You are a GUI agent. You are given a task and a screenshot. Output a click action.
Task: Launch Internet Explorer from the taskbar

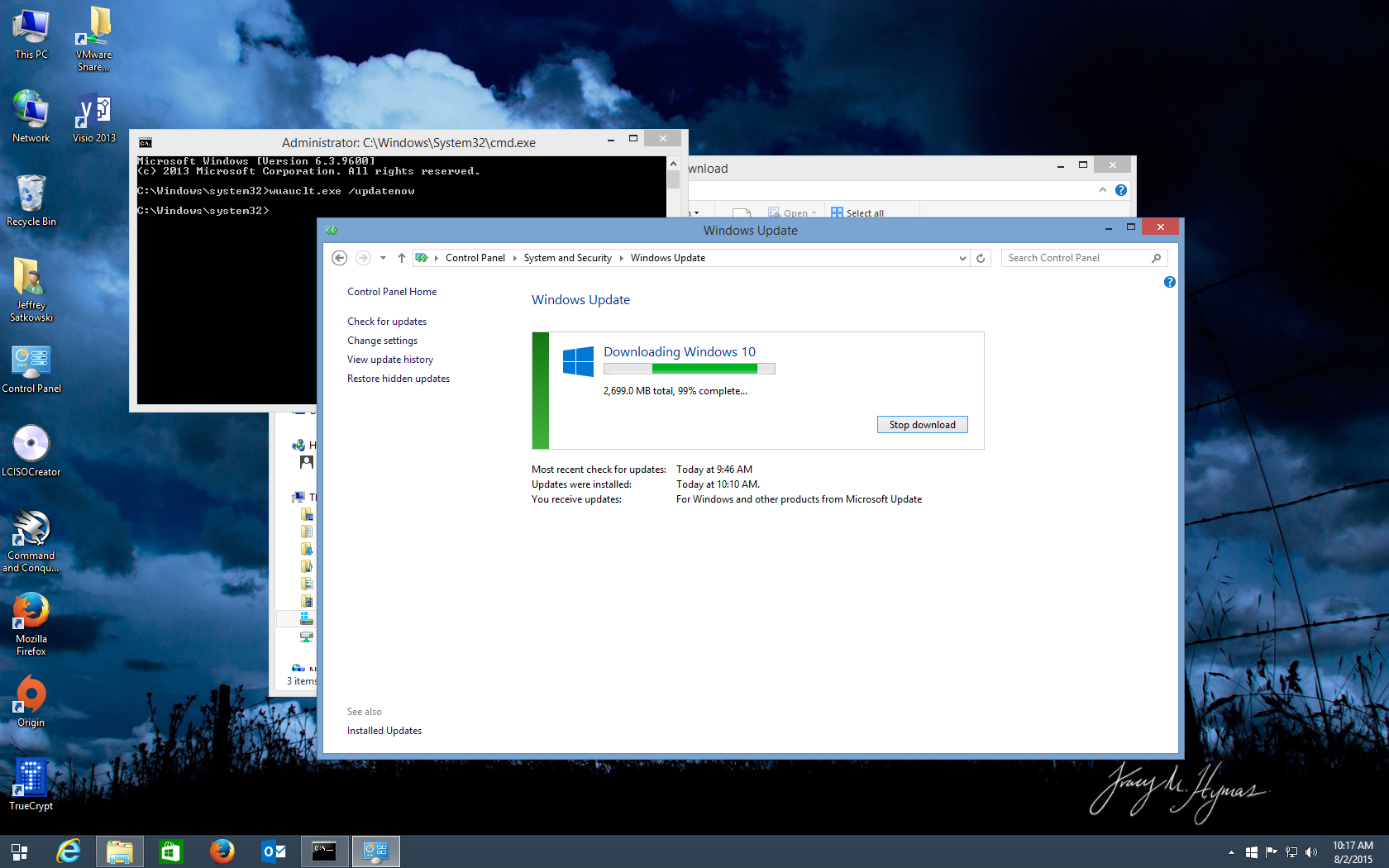point(69,851)
